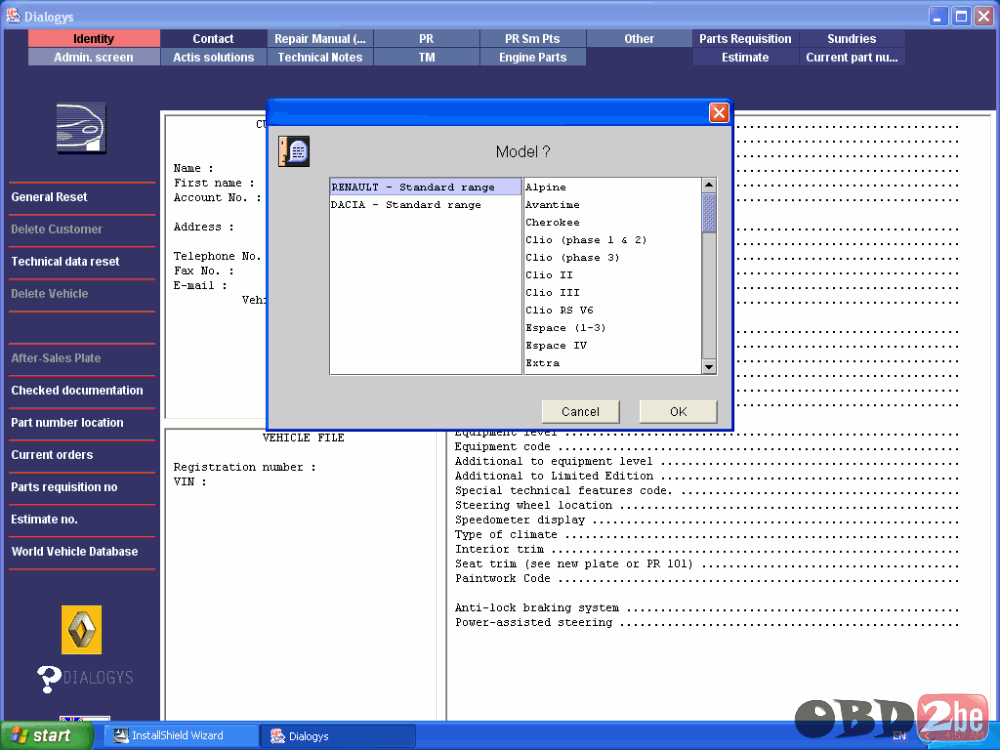This screenshot has height=750, width=1000.
Task: Open the Estimate tab
Action: (x=745, y=57)
